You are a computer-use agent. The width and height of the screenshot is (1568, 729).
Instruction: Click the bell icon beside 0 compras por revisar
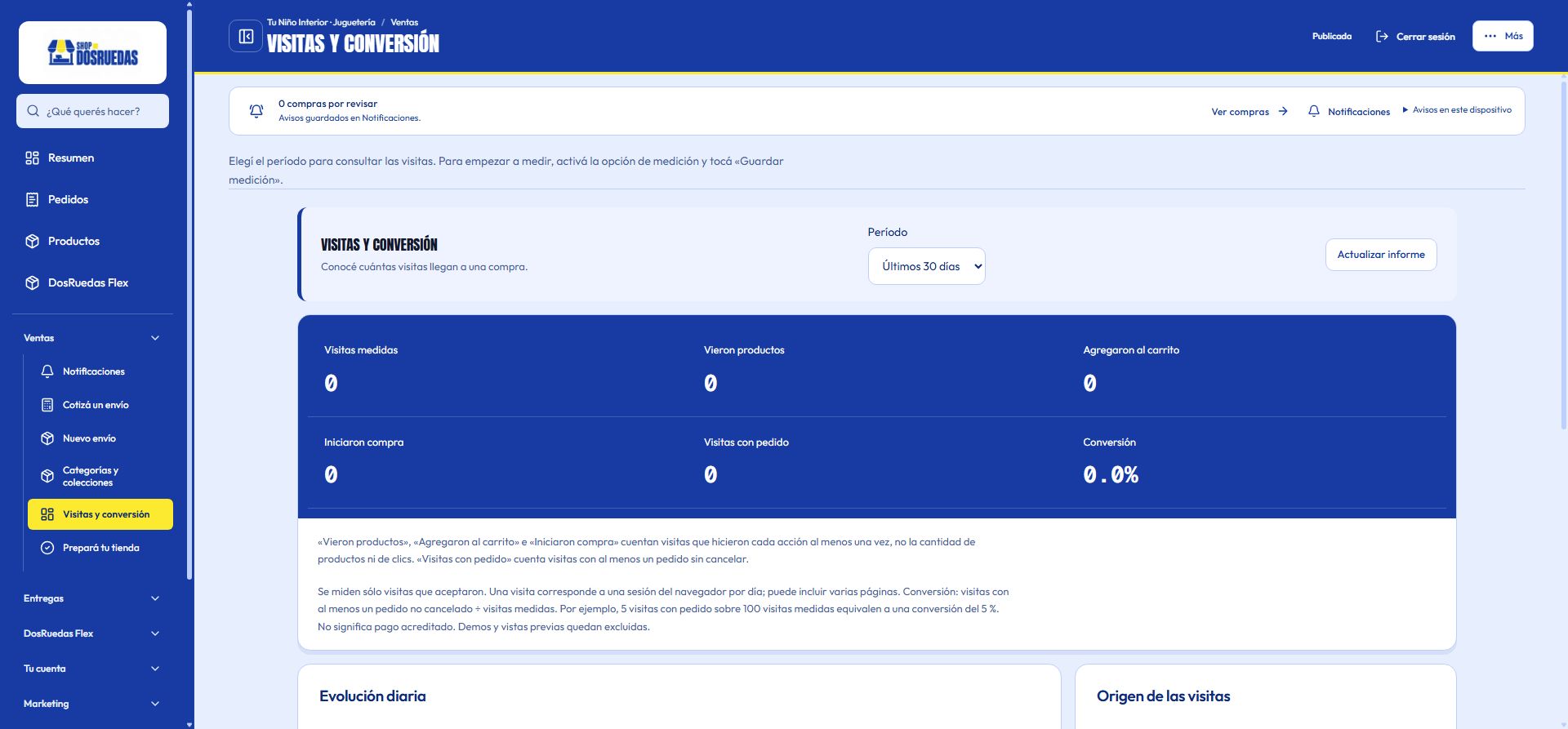click(x=256, y=111)
